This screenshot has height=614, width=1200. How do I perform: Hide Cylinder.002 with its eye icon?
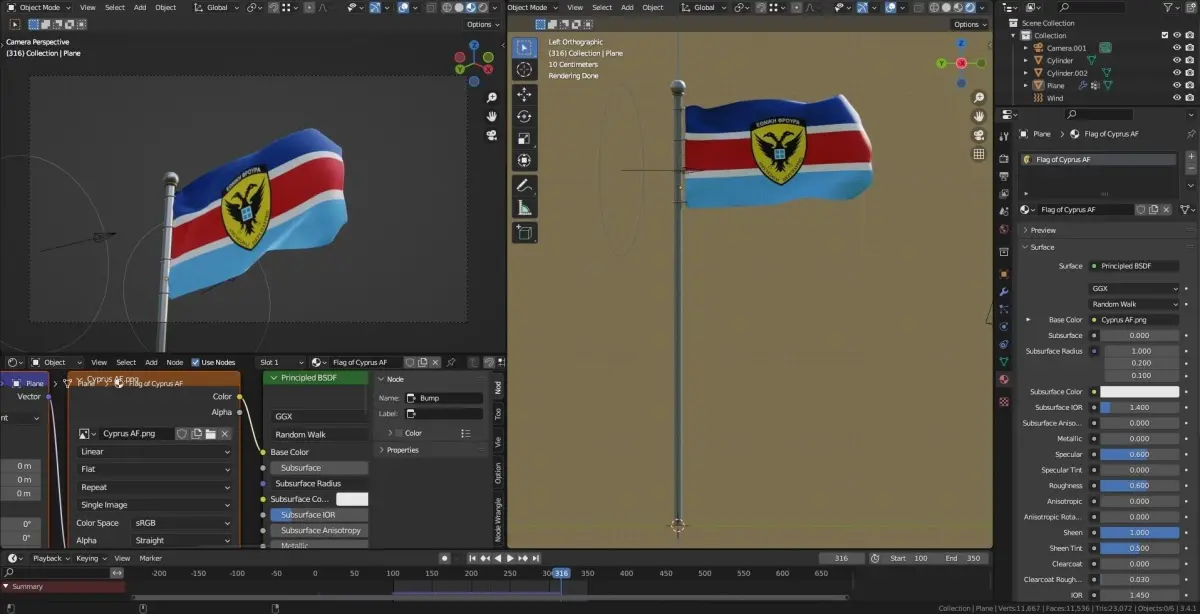1176,73
